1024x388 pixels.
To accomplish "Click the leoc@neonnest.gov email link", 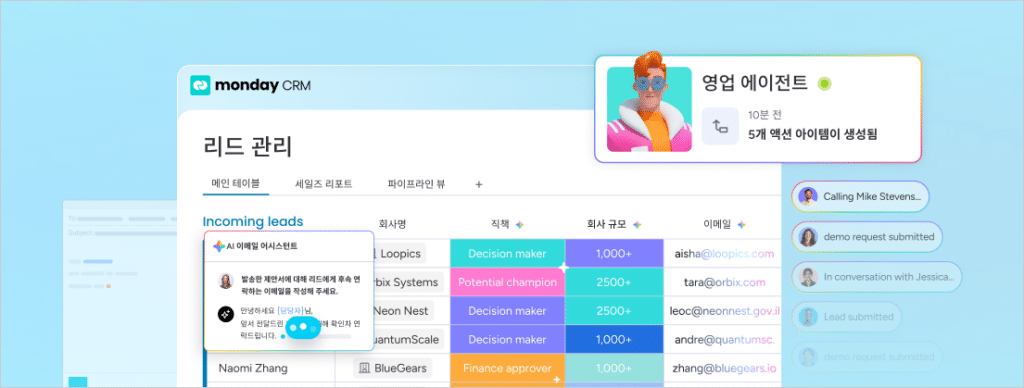I will click(x=724, y=311).
